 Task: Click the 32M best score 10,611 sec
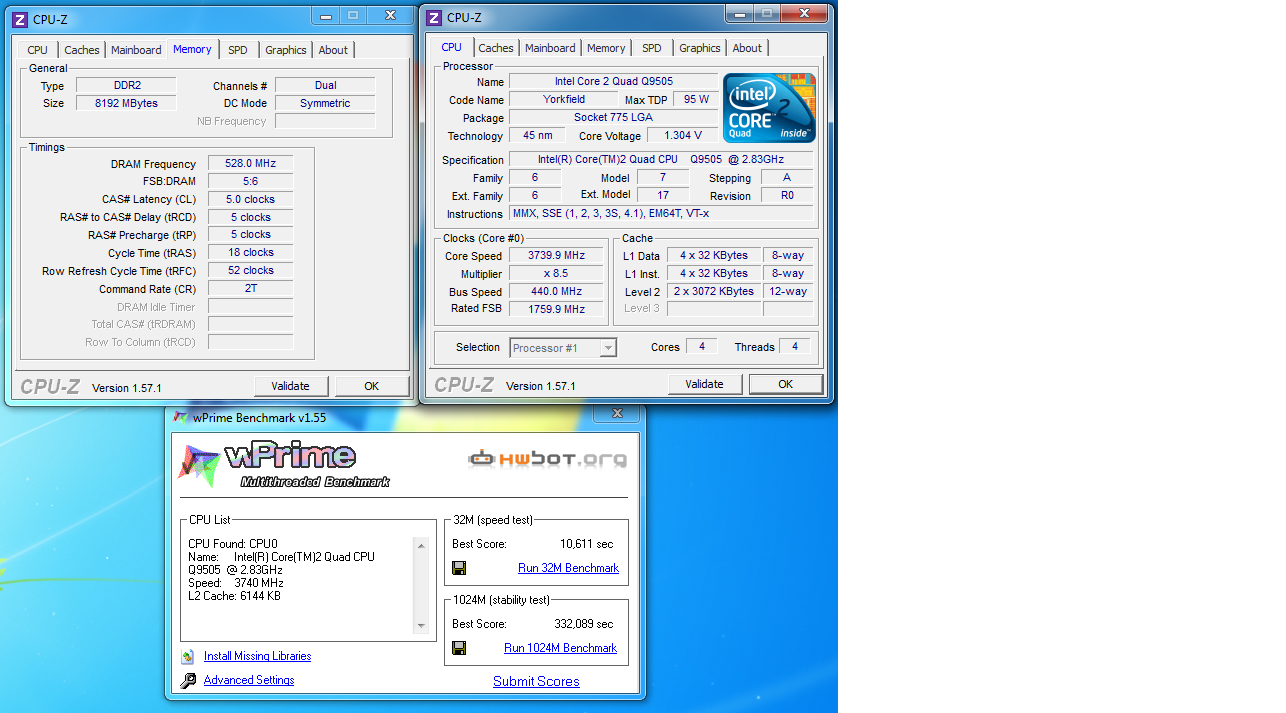coord(586,544)
